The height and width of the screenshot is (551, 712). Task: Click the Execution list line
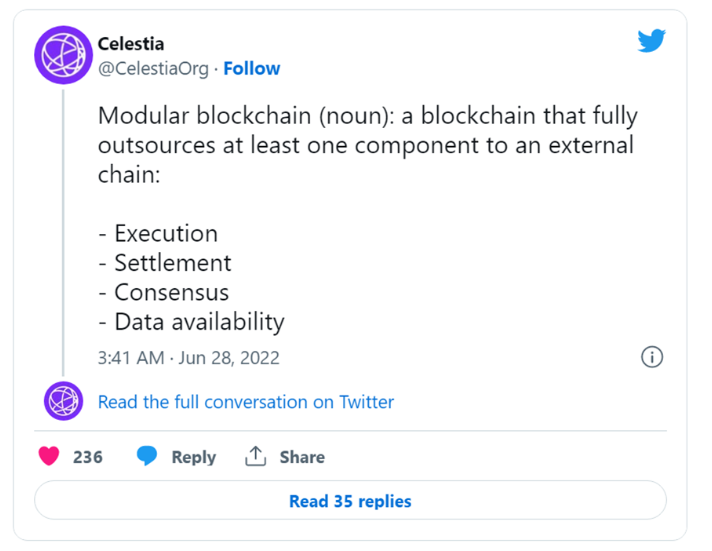[158, 233]
